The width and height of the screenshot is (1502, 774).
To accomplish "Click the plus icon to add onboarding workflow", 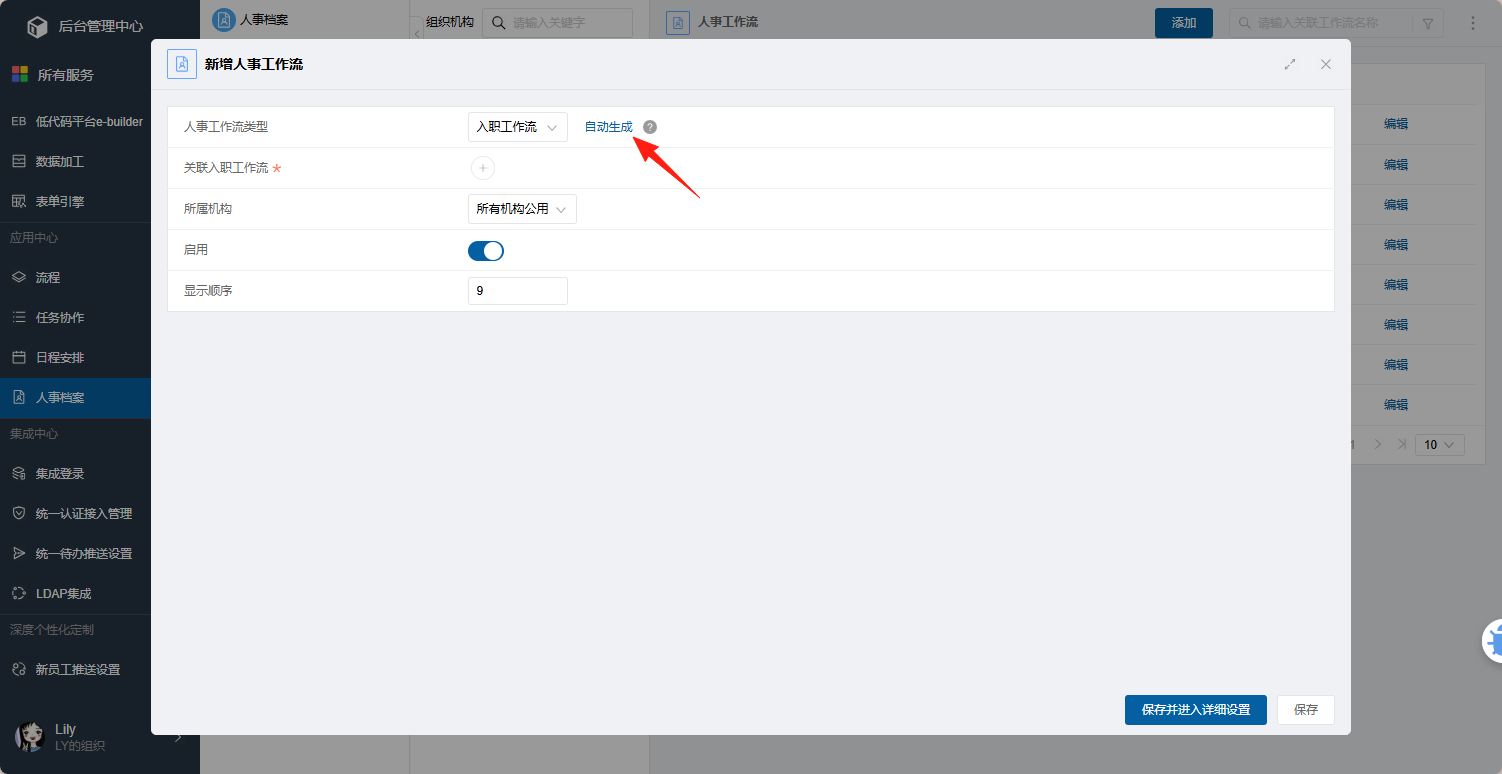I will coord(482,168).
